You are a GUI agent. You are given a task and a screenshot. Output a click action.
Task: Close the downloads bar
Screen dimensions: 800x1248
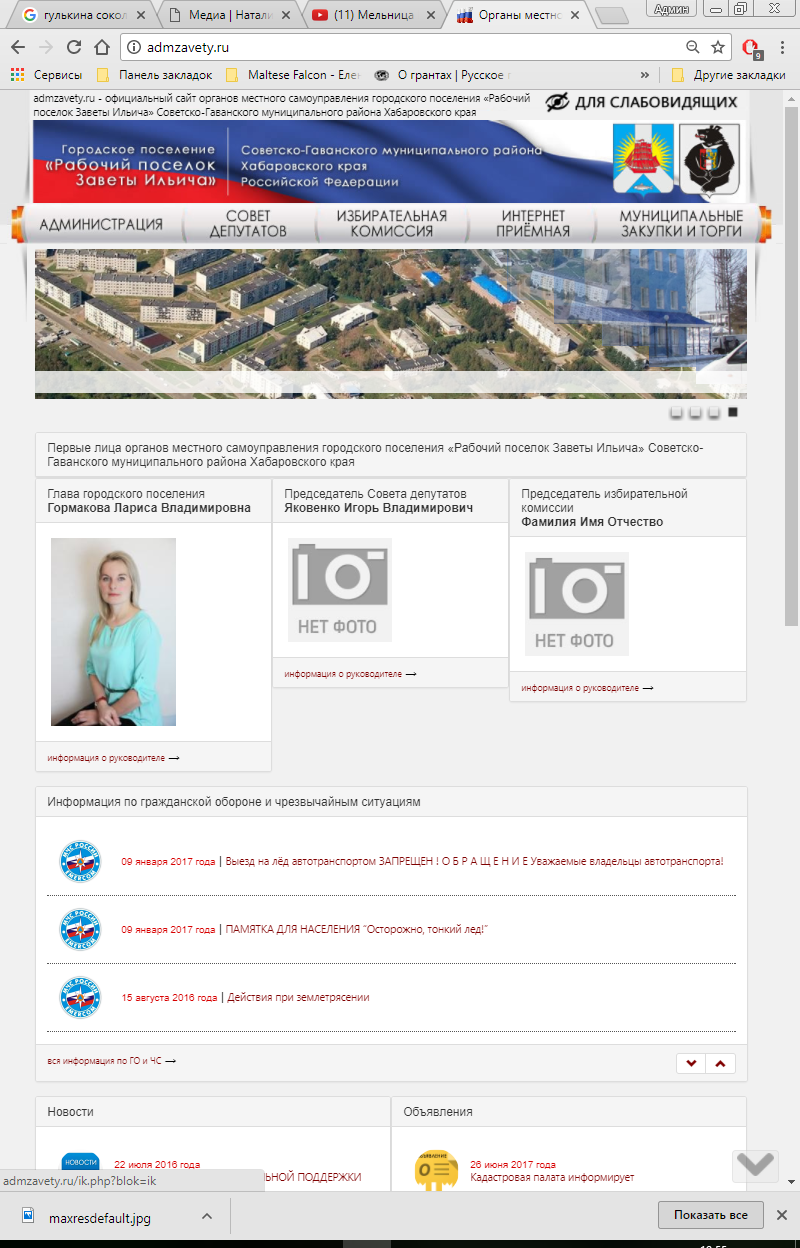click(784, 1215)
